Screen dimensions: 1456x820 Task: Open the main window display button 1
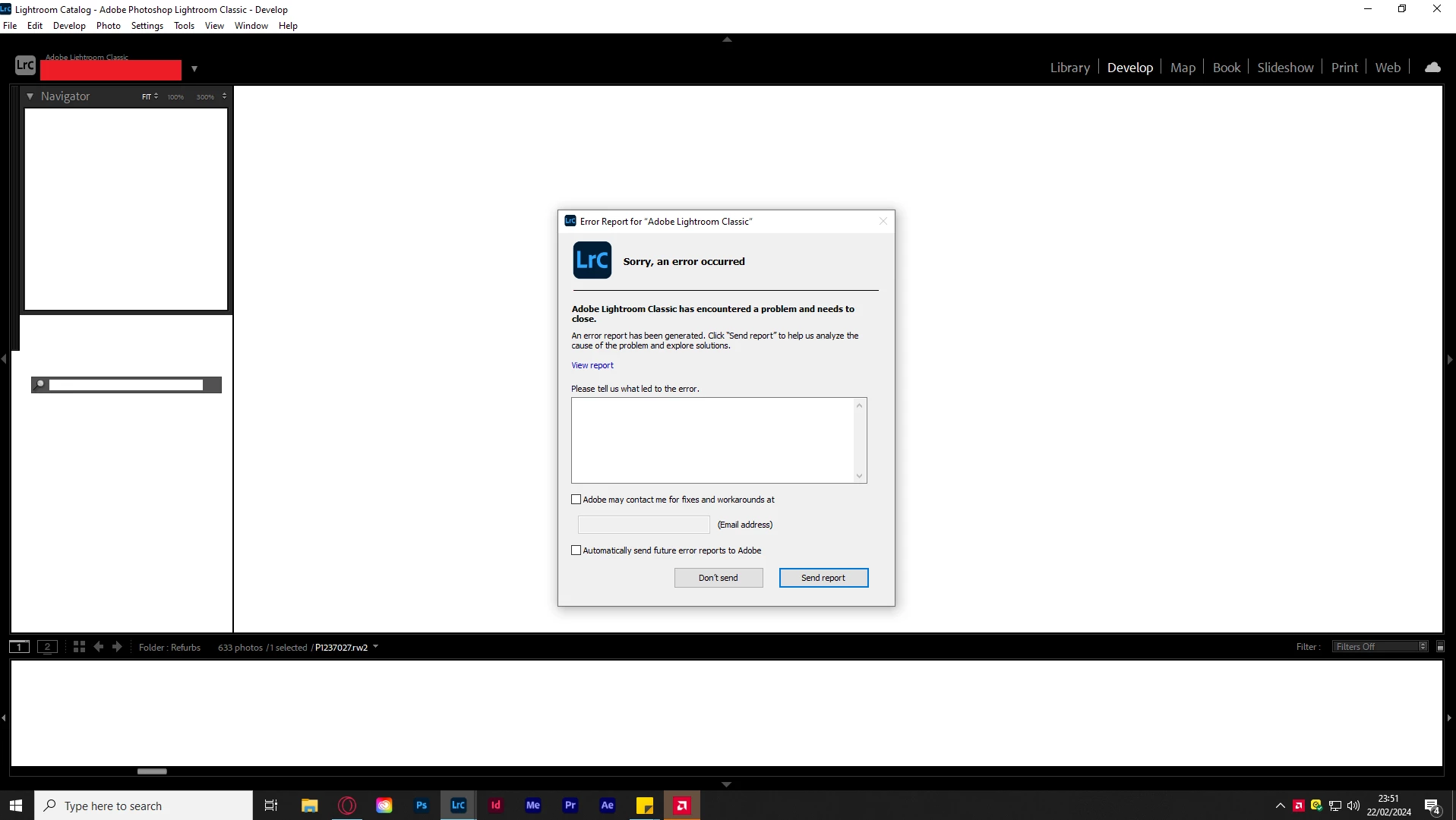click(x=19, y=647)
